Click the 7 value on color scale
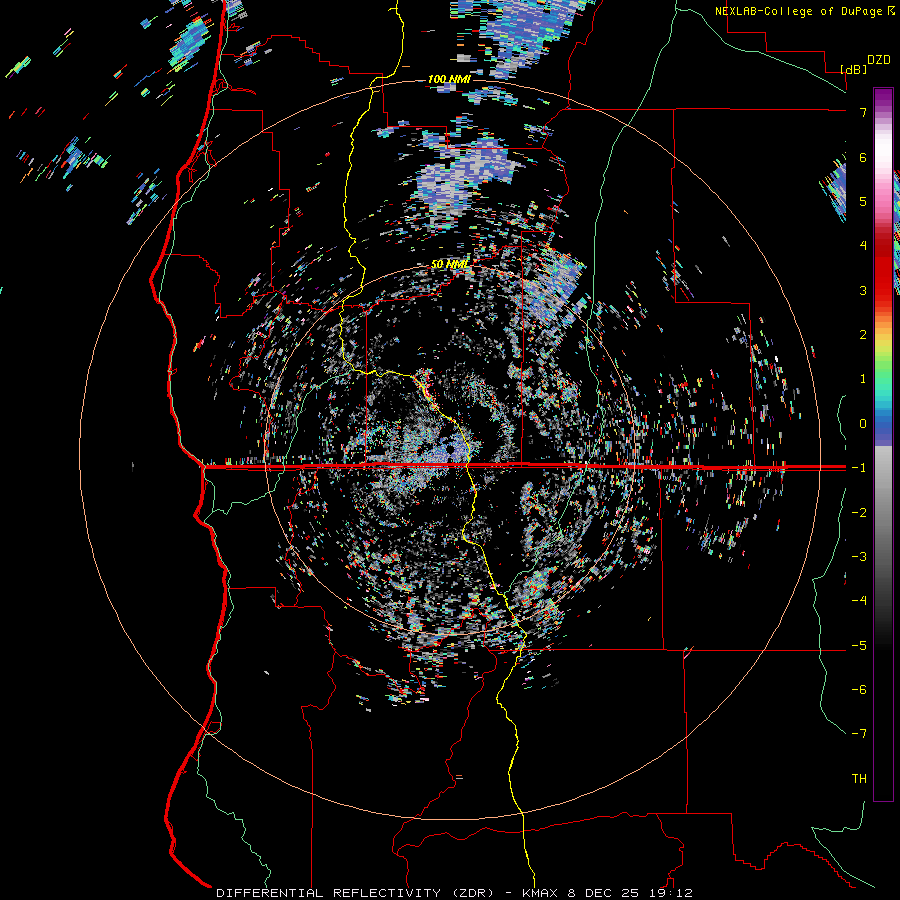The image size is (900, 900). (863, 112)
